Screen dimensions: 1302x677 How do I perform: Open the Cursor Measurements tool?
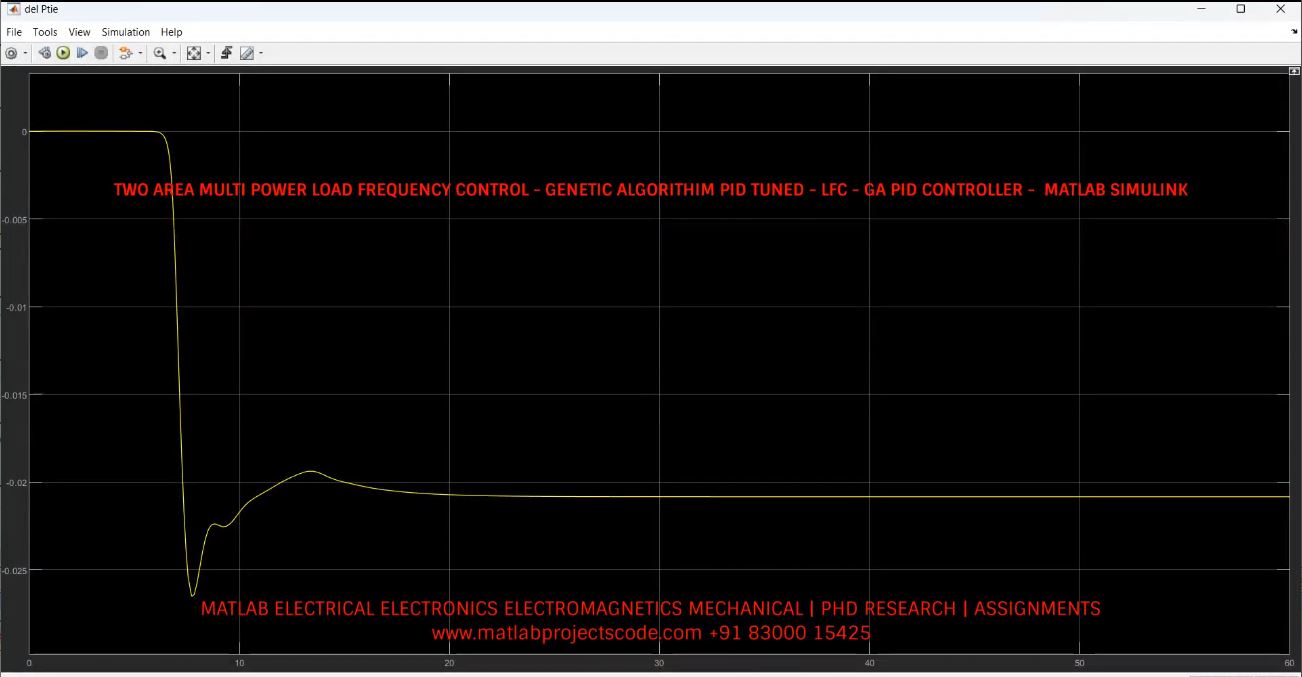click(247, 53)
